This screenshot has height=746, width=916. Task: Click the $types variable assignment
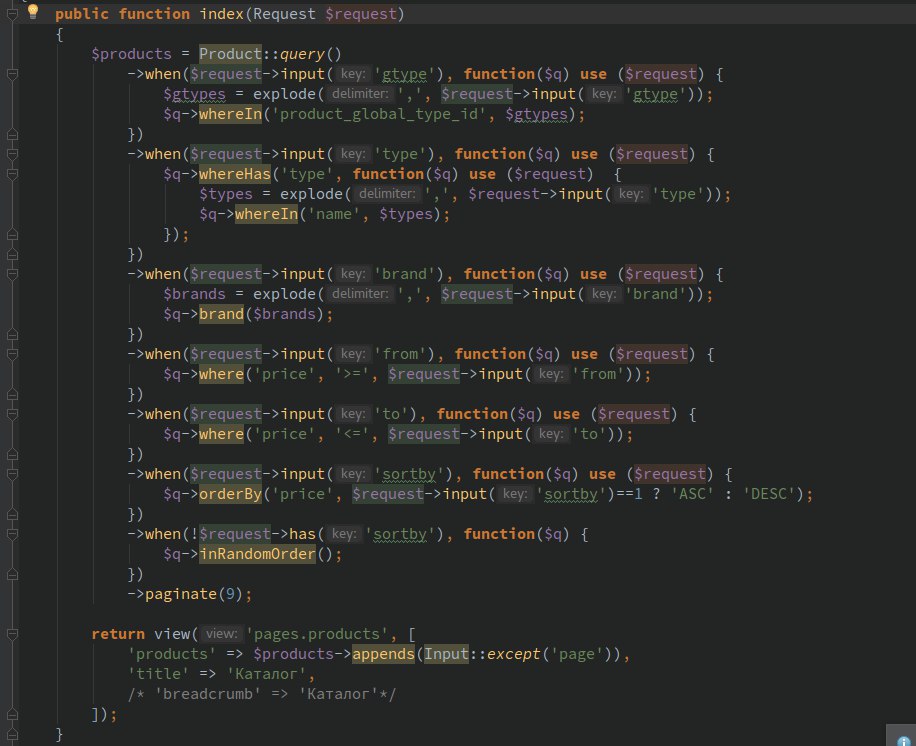tap(226, 194)
